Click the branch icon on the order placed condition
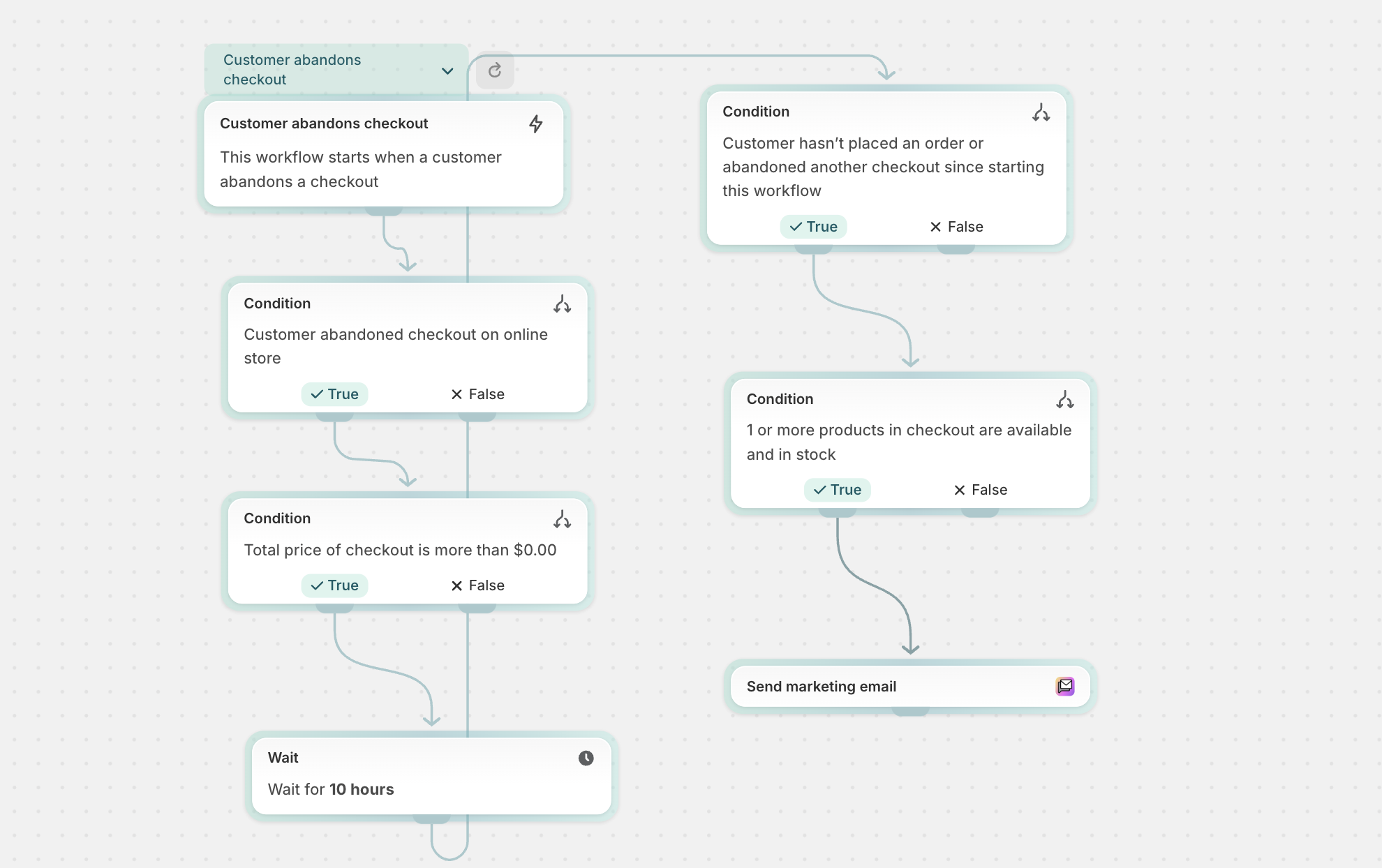The height and width of the screenshot is (868, 1382). pos(1041,111)
